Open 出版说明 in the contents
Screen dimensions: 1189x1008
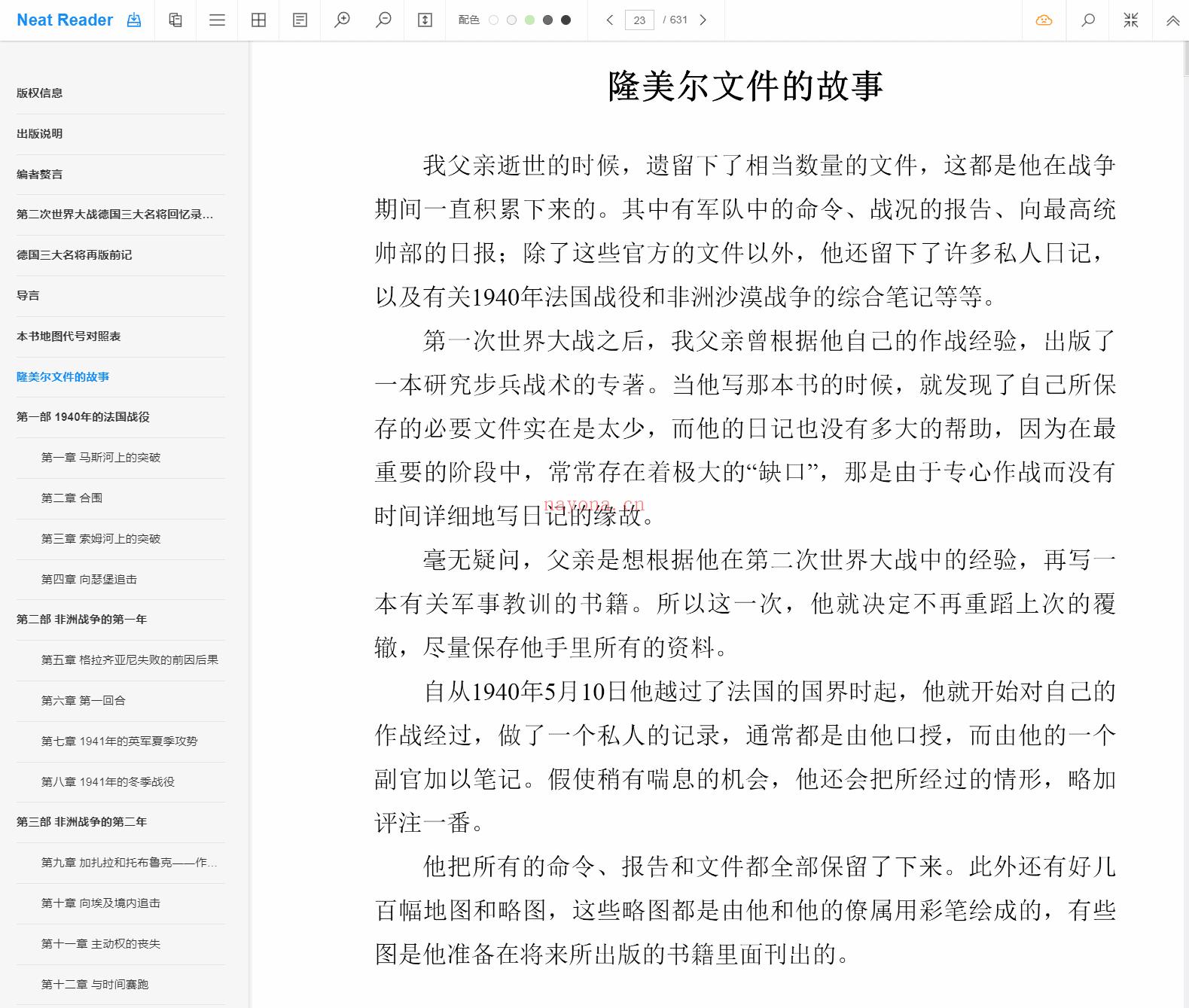40,134
